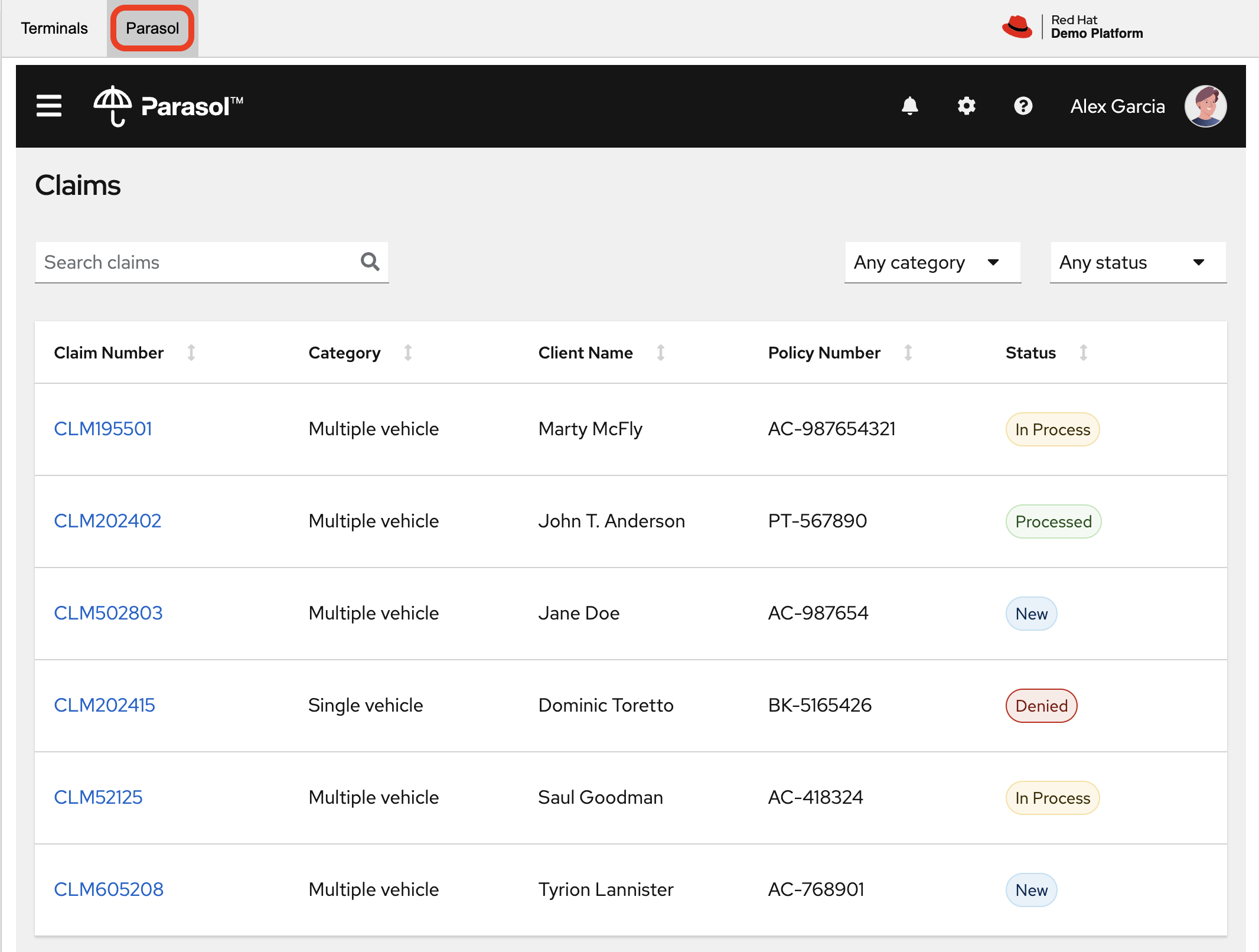The image size is (1259, 952).
Task: Click Alex Garcia avatar image
Action: point(1205,106)
